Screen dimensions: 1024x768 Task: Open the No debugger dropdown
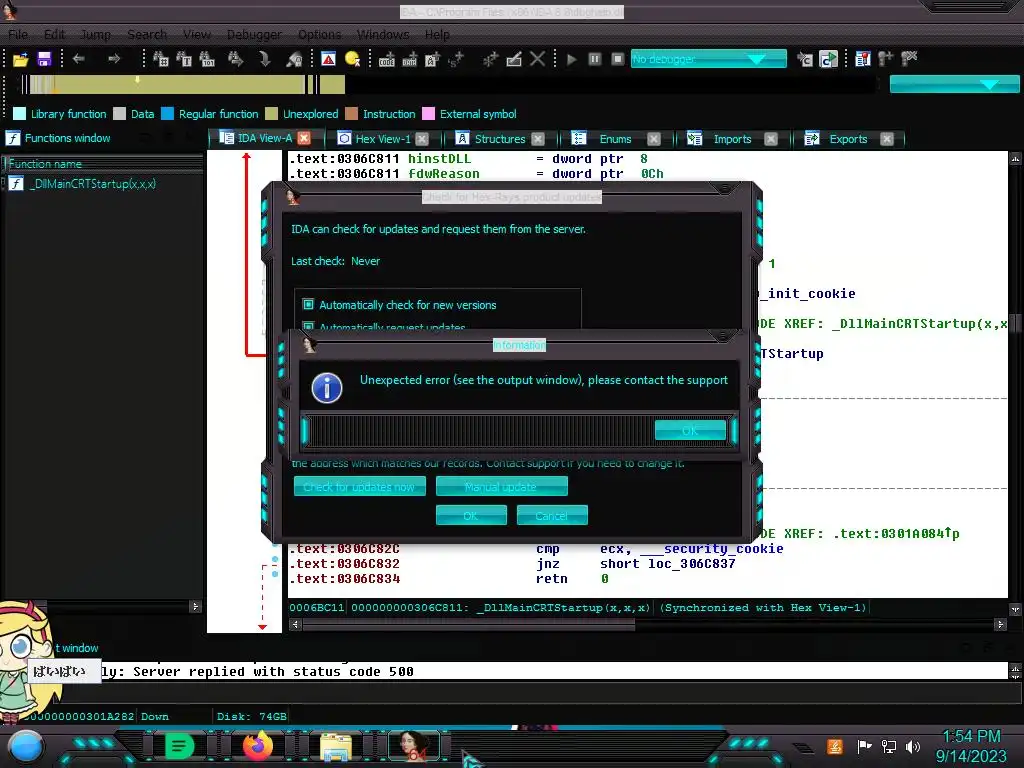click(709, 59)
